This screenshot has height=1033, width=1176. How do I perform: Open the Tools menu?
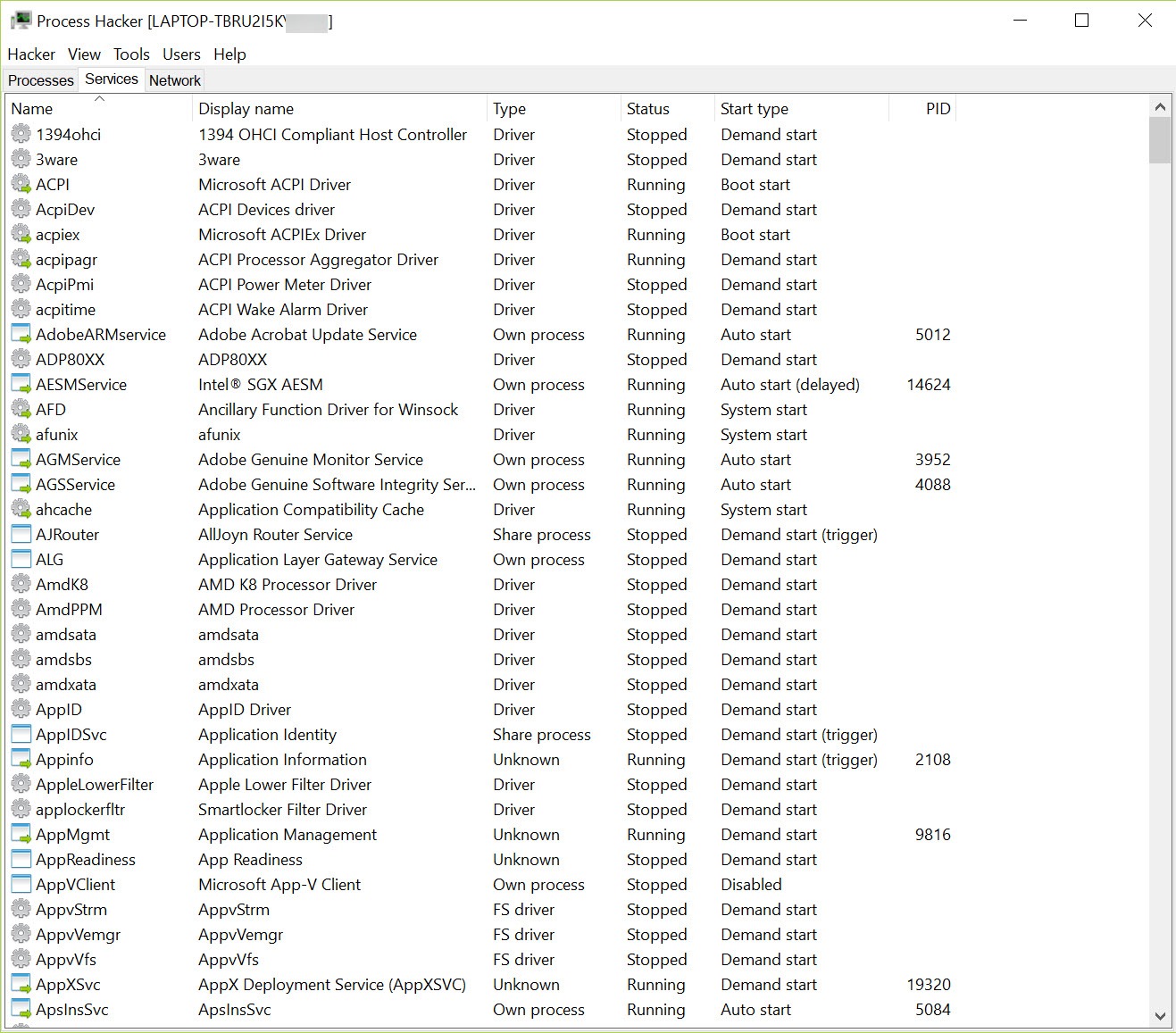coord(131,54)
